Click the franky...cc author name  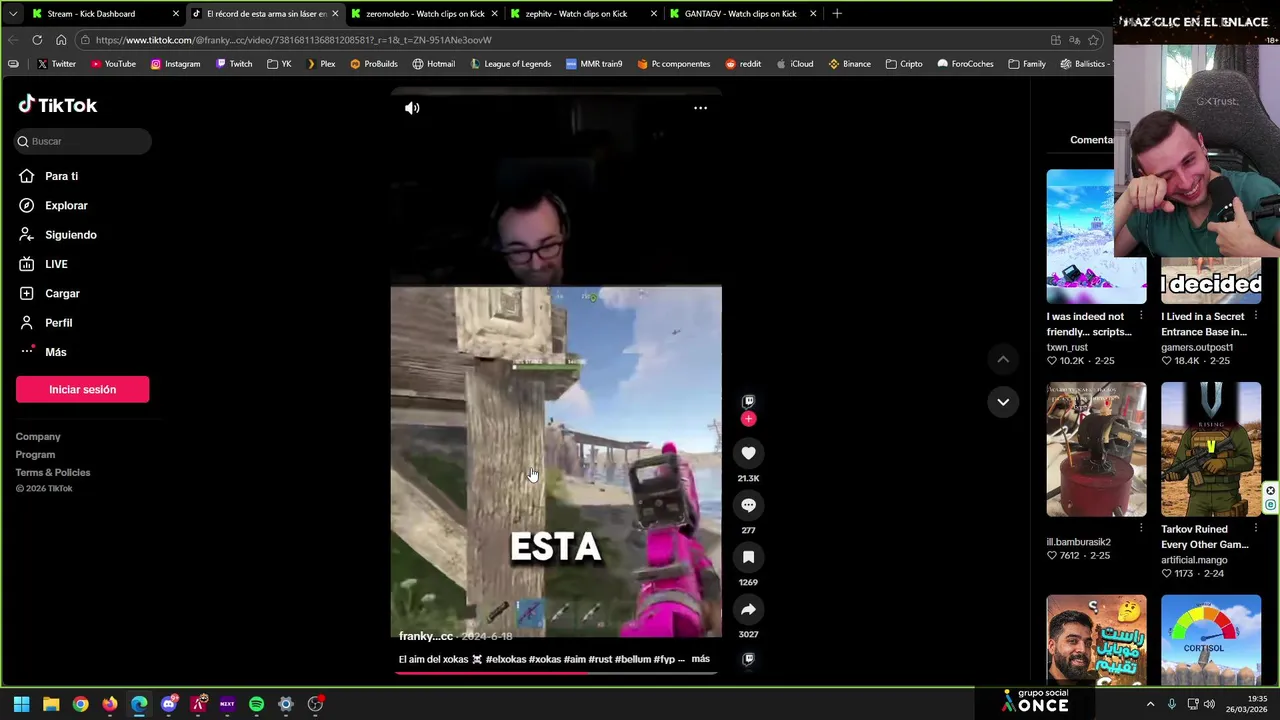(426, 636)
